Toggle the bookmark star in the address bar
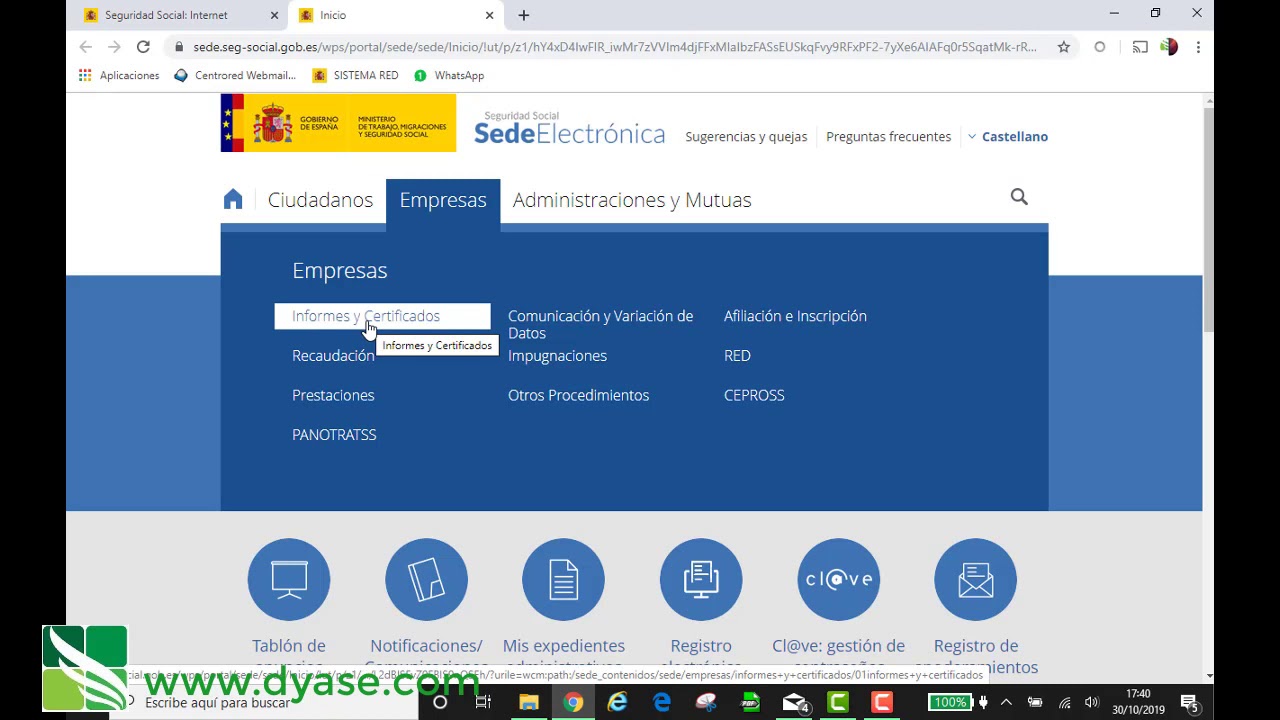 [x=1063, y=46]
